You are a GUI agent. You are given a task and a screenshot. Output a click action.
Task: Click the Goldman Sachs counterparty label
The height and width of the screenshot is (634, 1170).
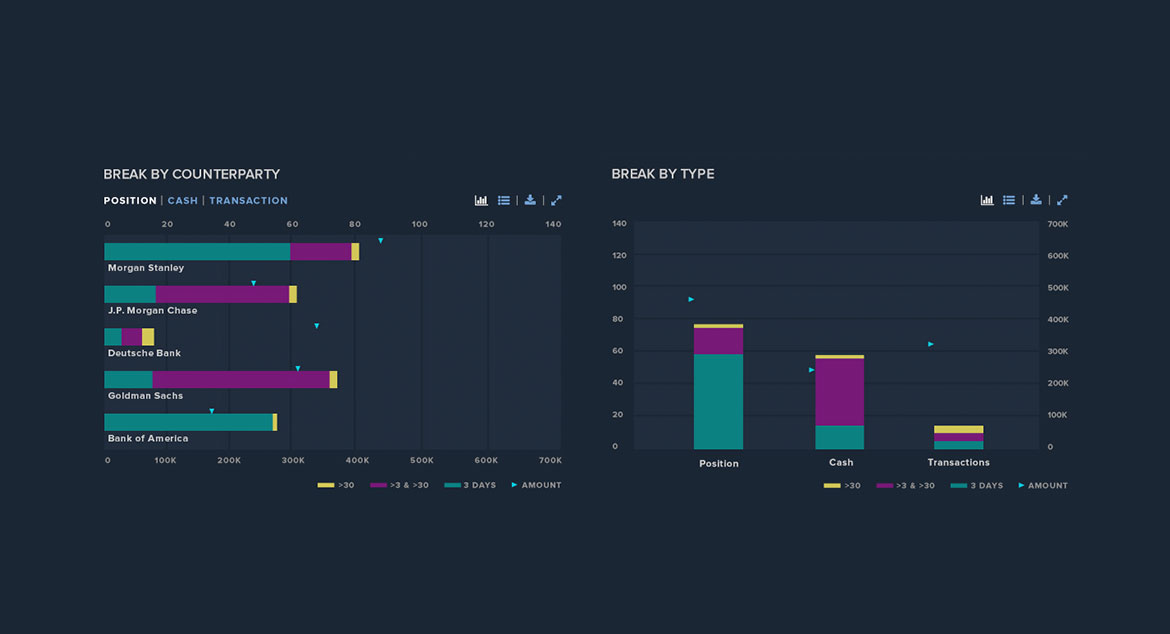[x=146, y=396]
